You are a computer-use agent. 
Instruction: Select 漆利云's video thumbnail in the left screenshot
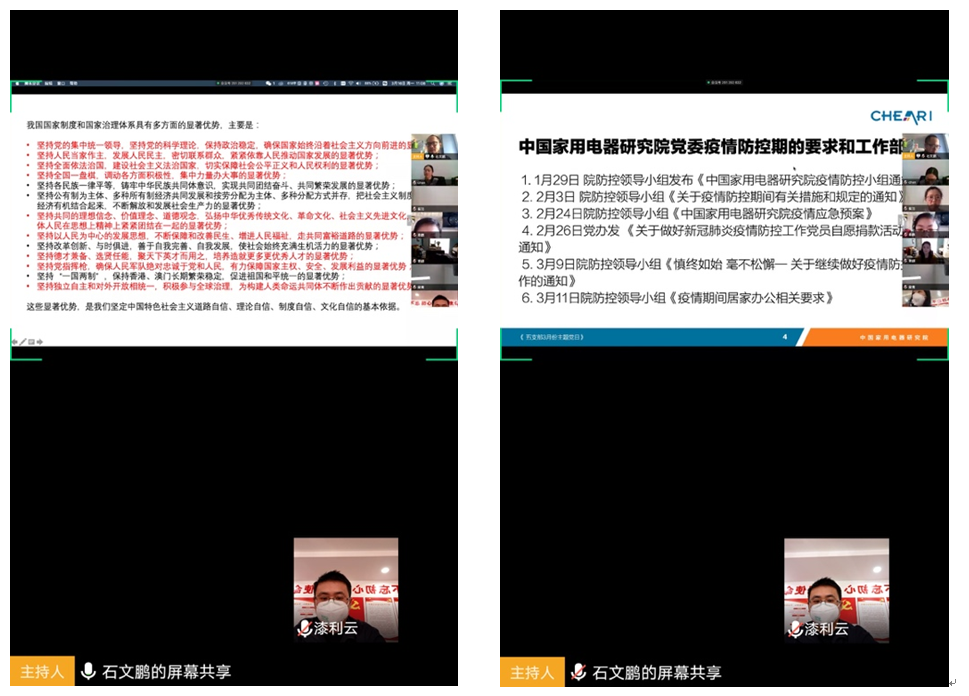tap(346, 590)
